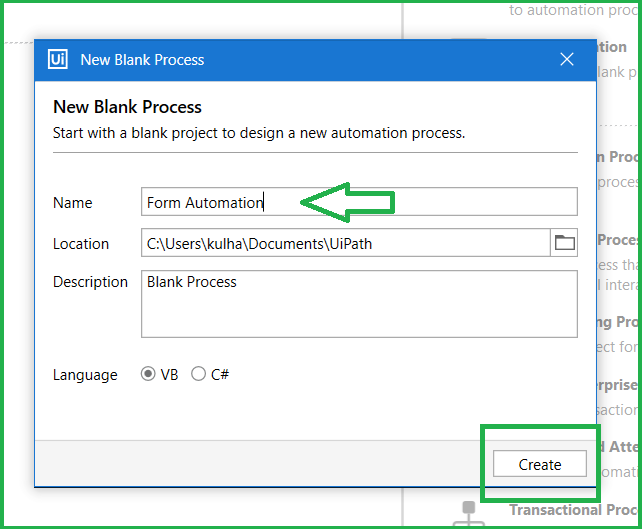Choose C# as the project language

pos(199,375)
